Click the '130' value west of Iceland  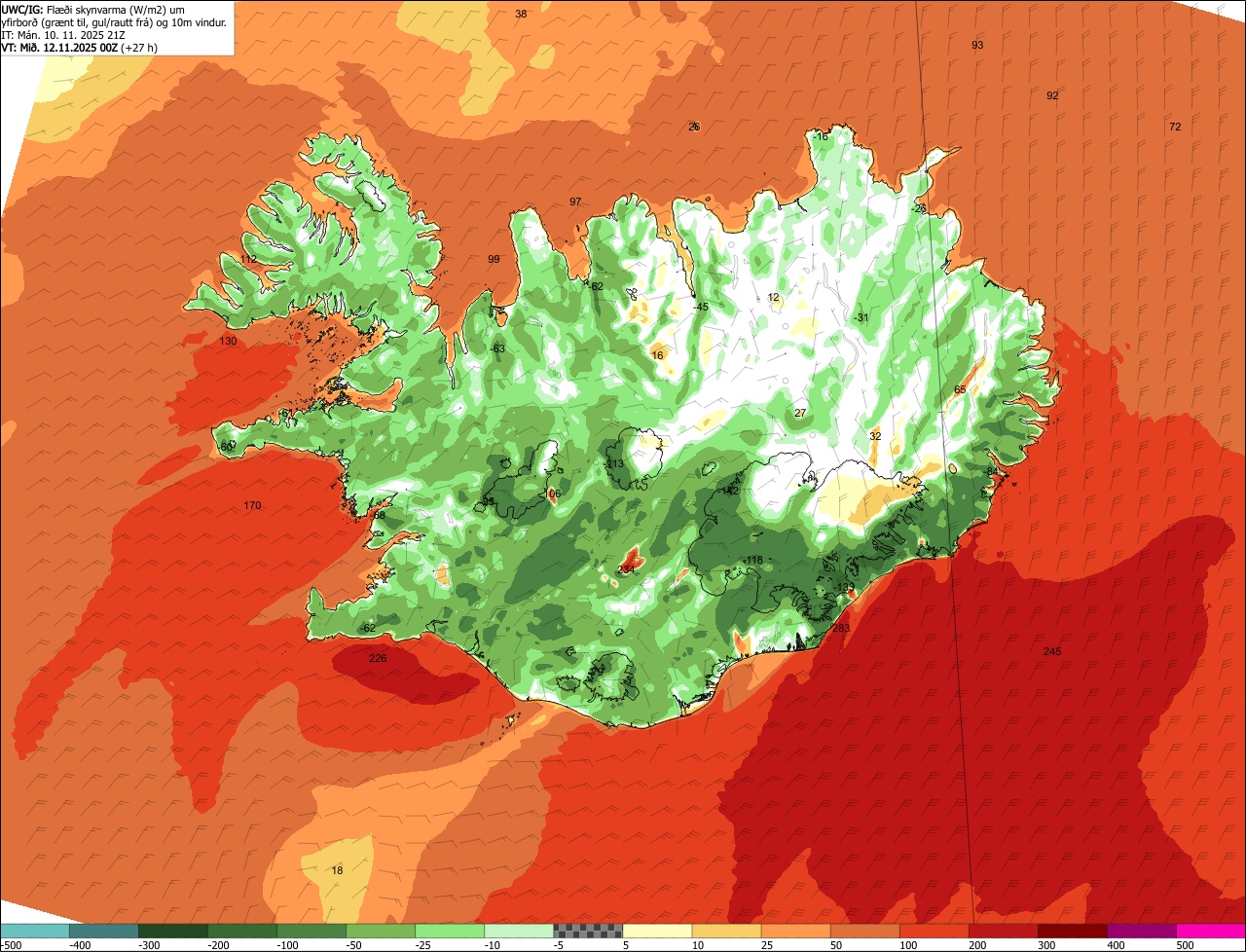[x=228, y=341]
